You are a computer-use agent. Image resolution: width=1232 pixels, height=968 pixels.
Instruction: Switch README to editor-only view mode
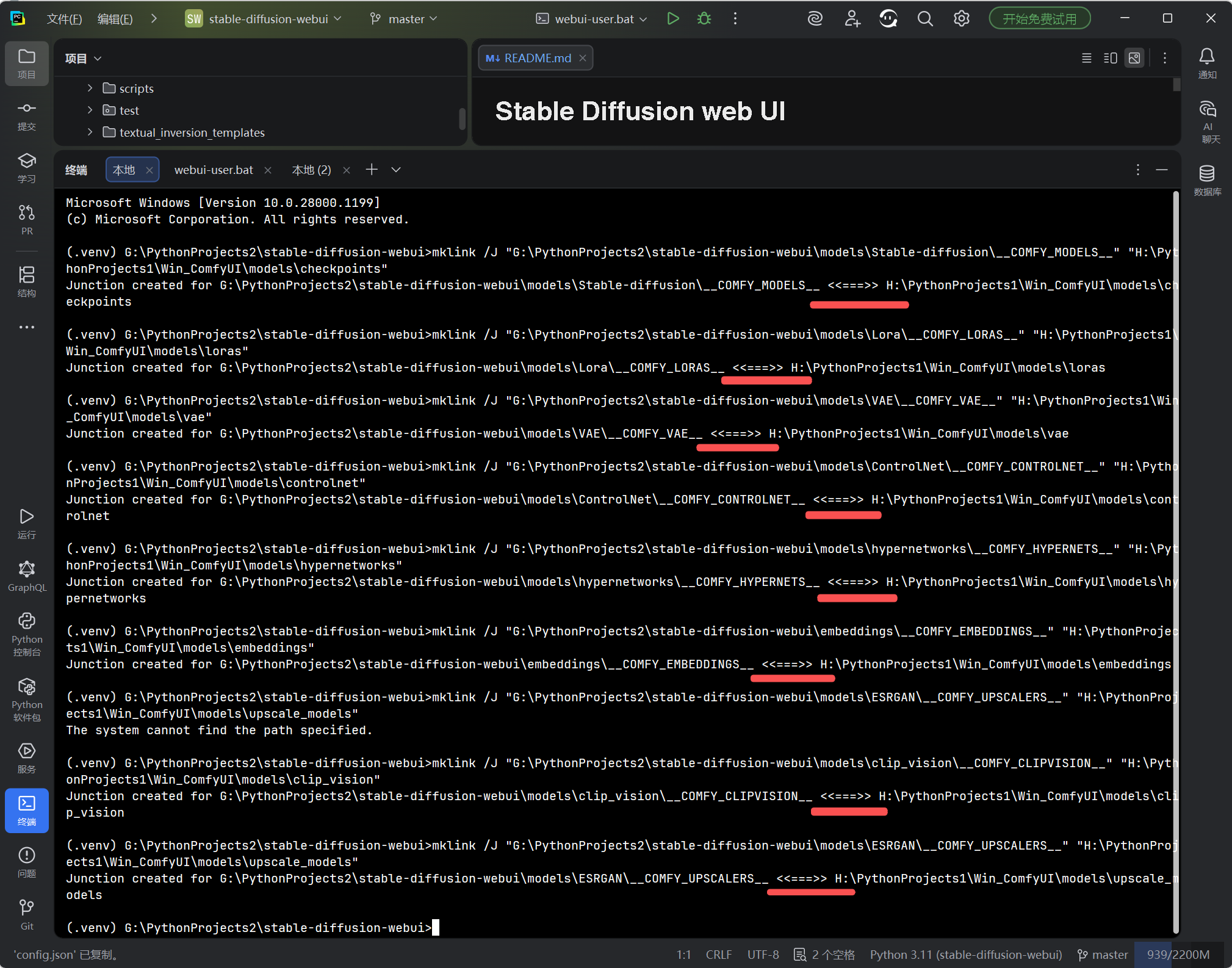click(1087, 58)
